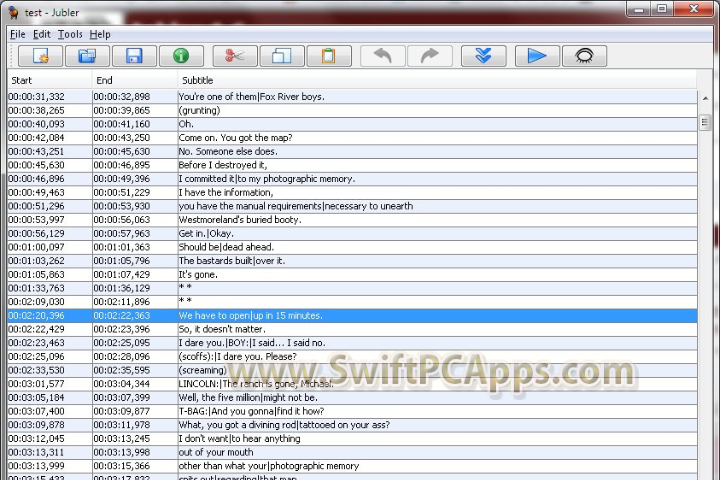The height and width of the screenshot is (480, 720).
Task: Click the Jubler app icon in title bar
Action: click(x=14, y=12)
